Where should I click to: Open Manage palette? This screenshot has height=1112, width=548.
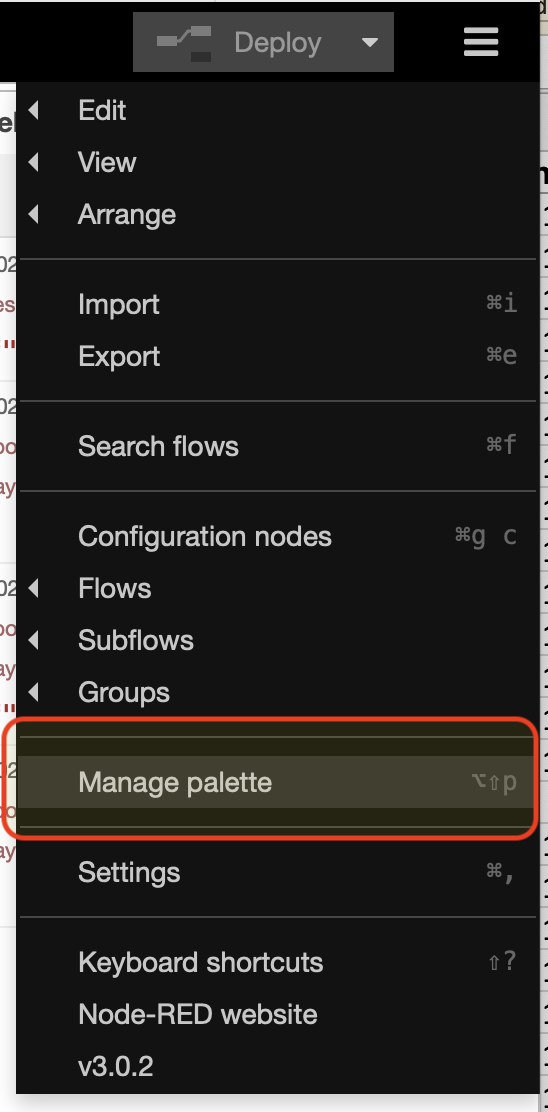coord(276,782)
